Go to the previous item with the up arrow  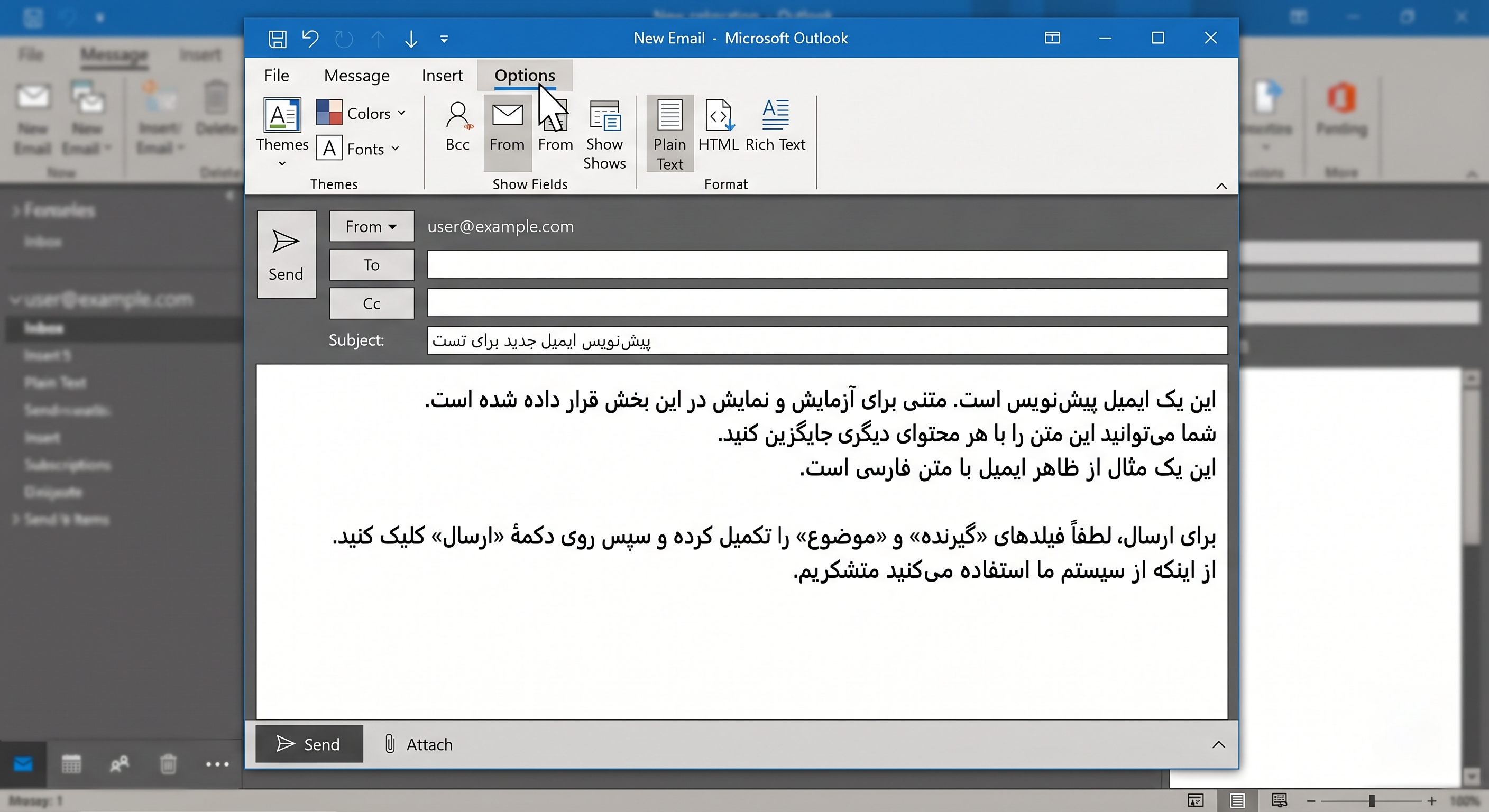(x=378, y=39)
